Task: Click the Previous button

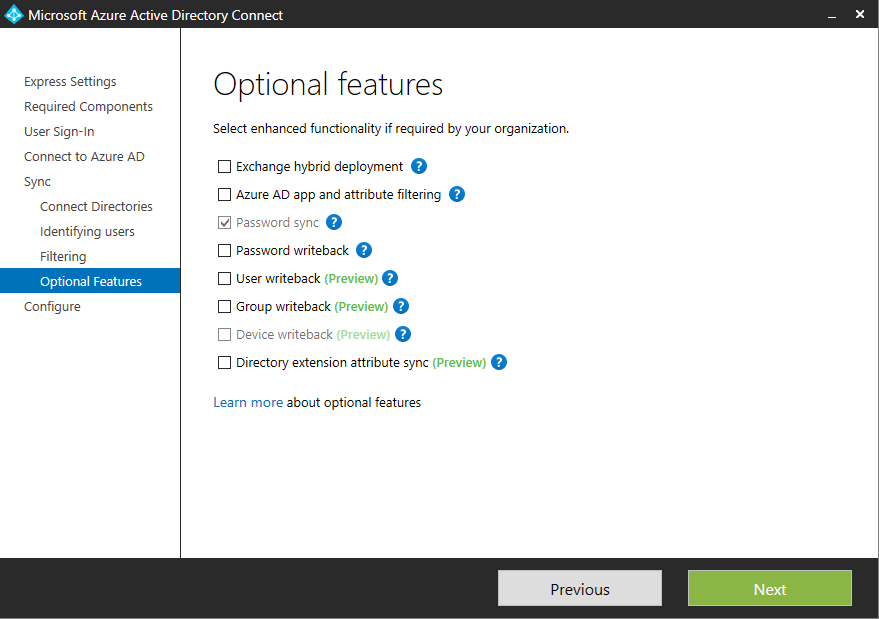Action: coord(580,588)
